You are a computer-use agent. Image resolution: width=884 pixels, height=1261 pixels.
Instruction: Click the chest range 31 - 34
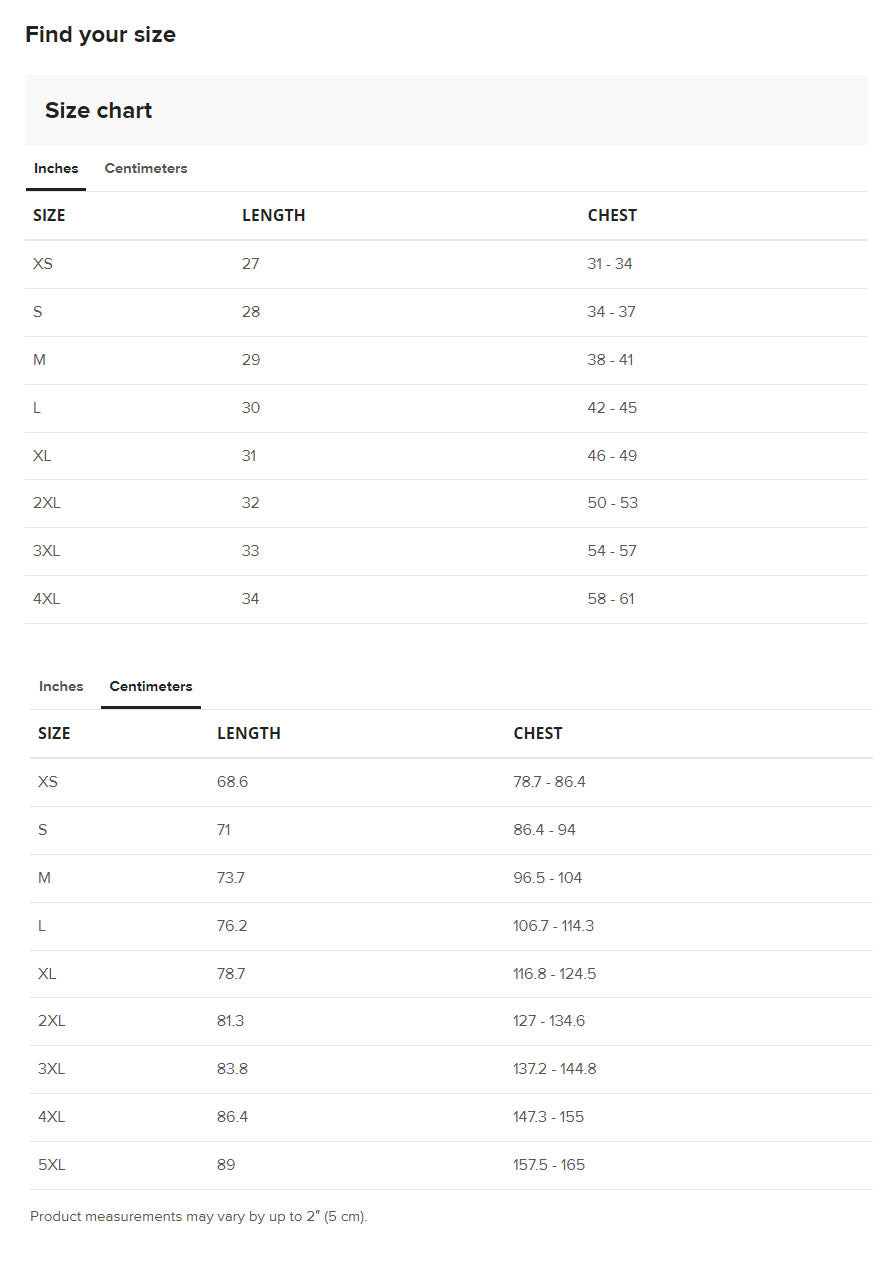click(x=610, y=264)
